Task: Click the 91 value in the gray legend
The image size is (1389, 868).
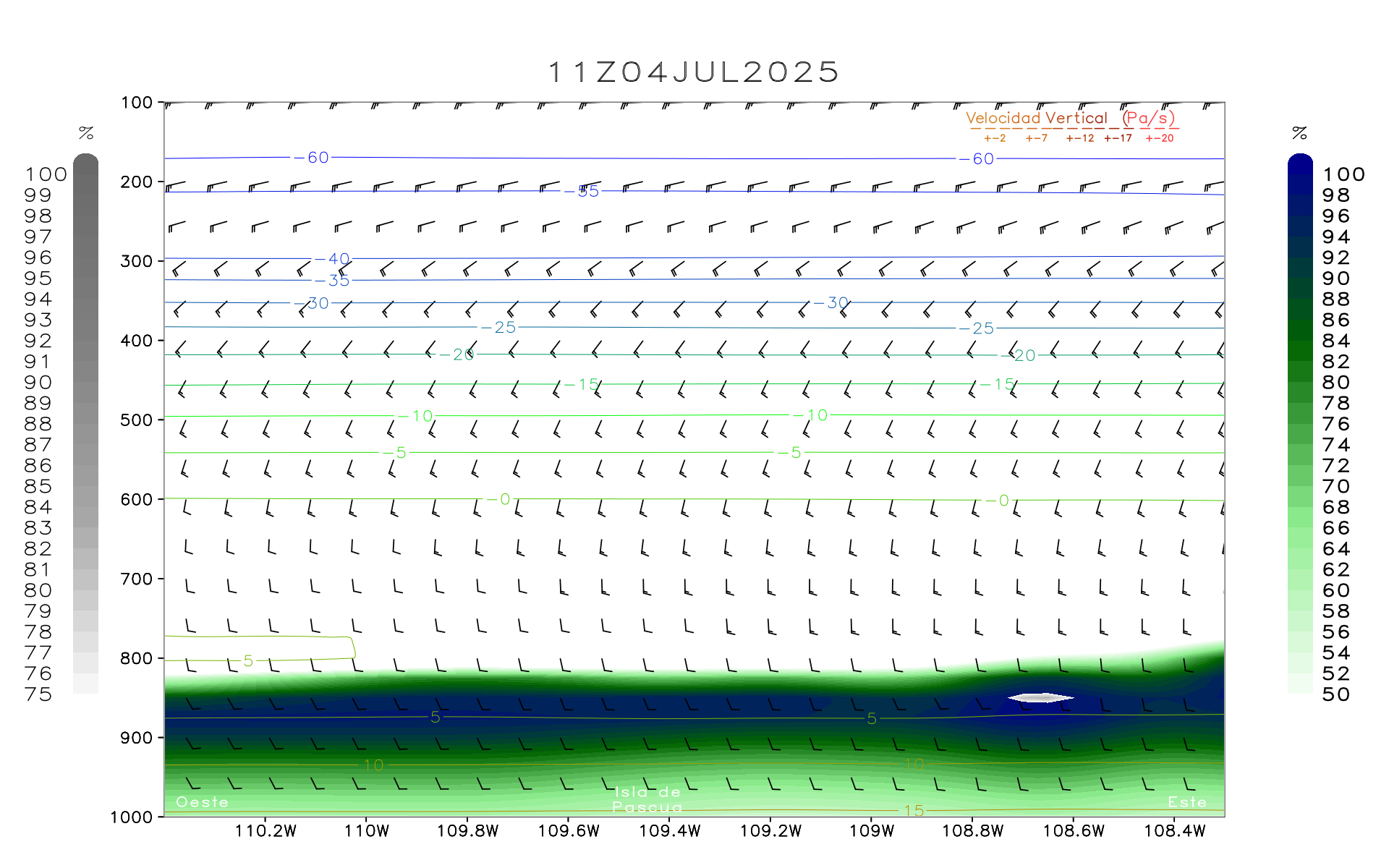Action: [x=38, y=362]
